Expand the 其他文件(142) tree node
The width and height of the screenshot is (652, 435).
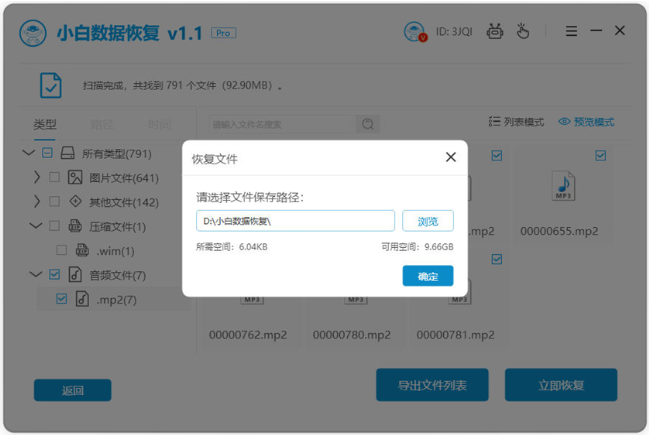(x=37, y=202)
